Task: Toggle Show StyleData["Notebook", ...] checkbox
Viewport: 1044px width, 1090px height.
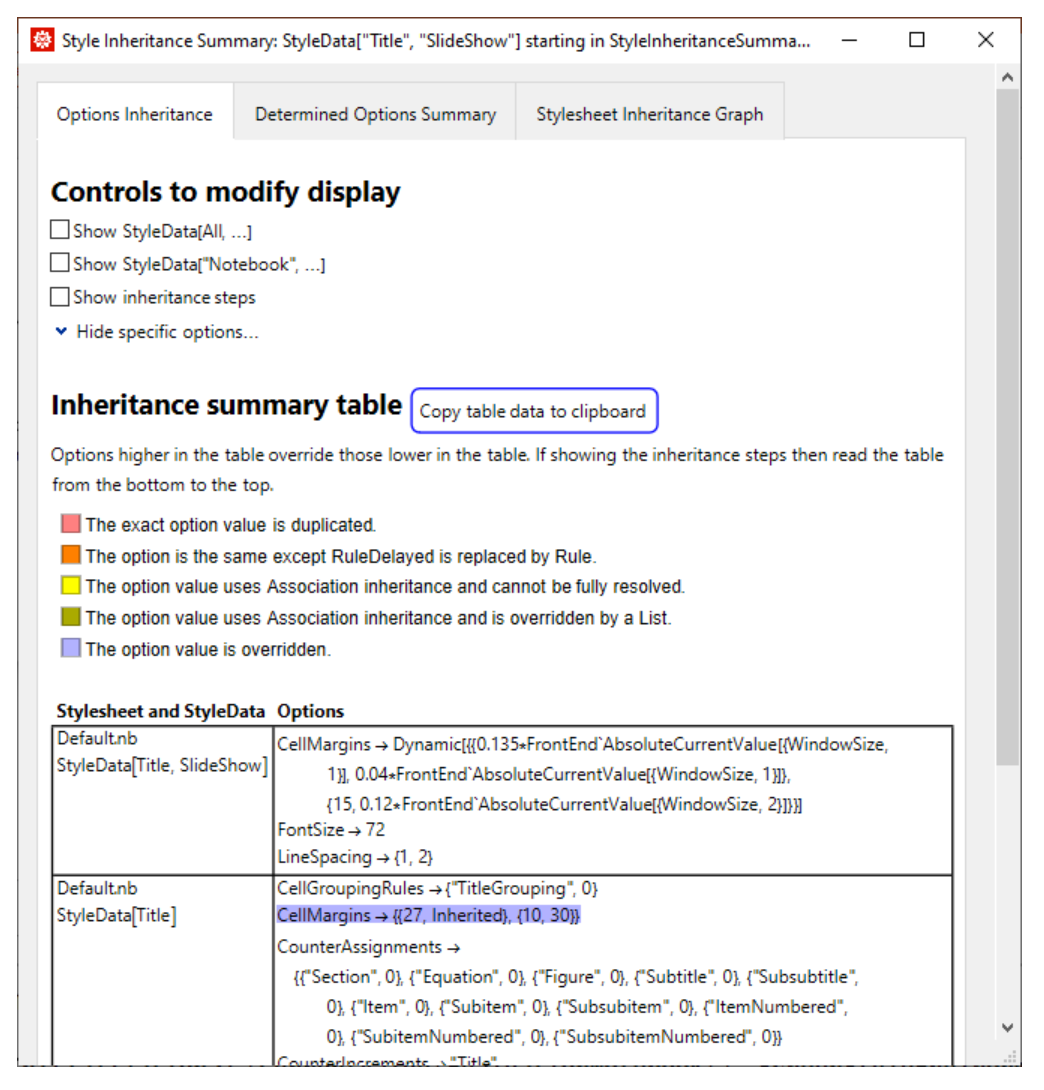Action: (x=60, y=264)
